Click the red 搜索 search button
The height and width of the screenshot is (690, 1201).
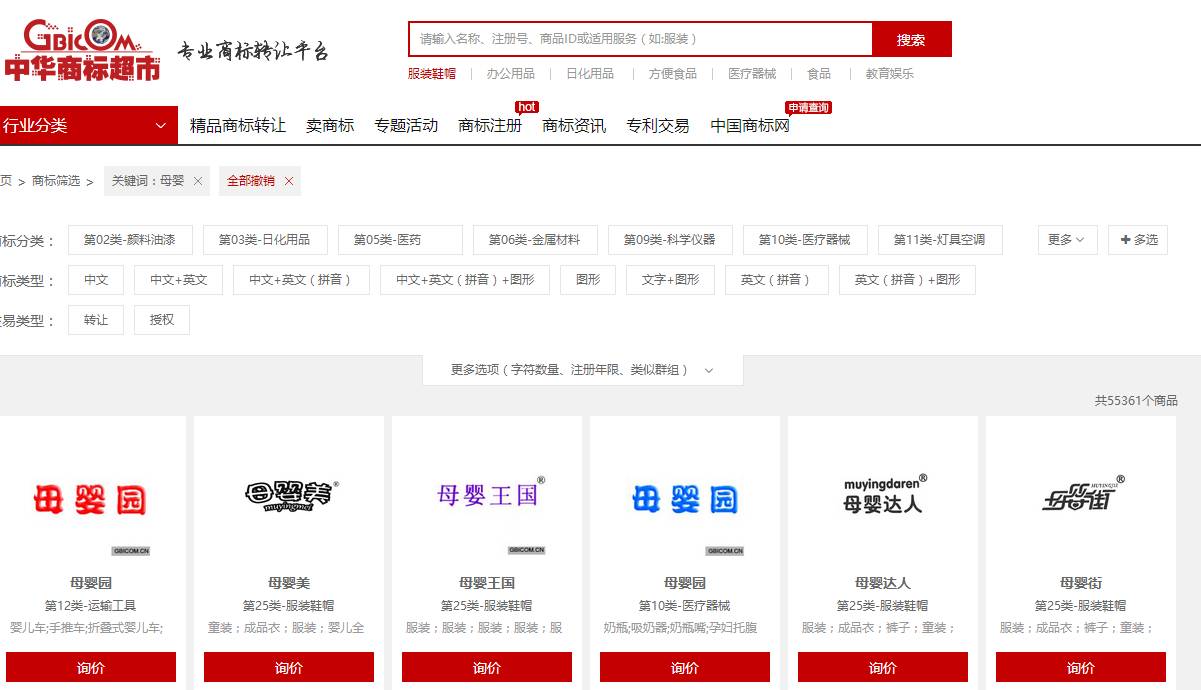tap(911, 38)
